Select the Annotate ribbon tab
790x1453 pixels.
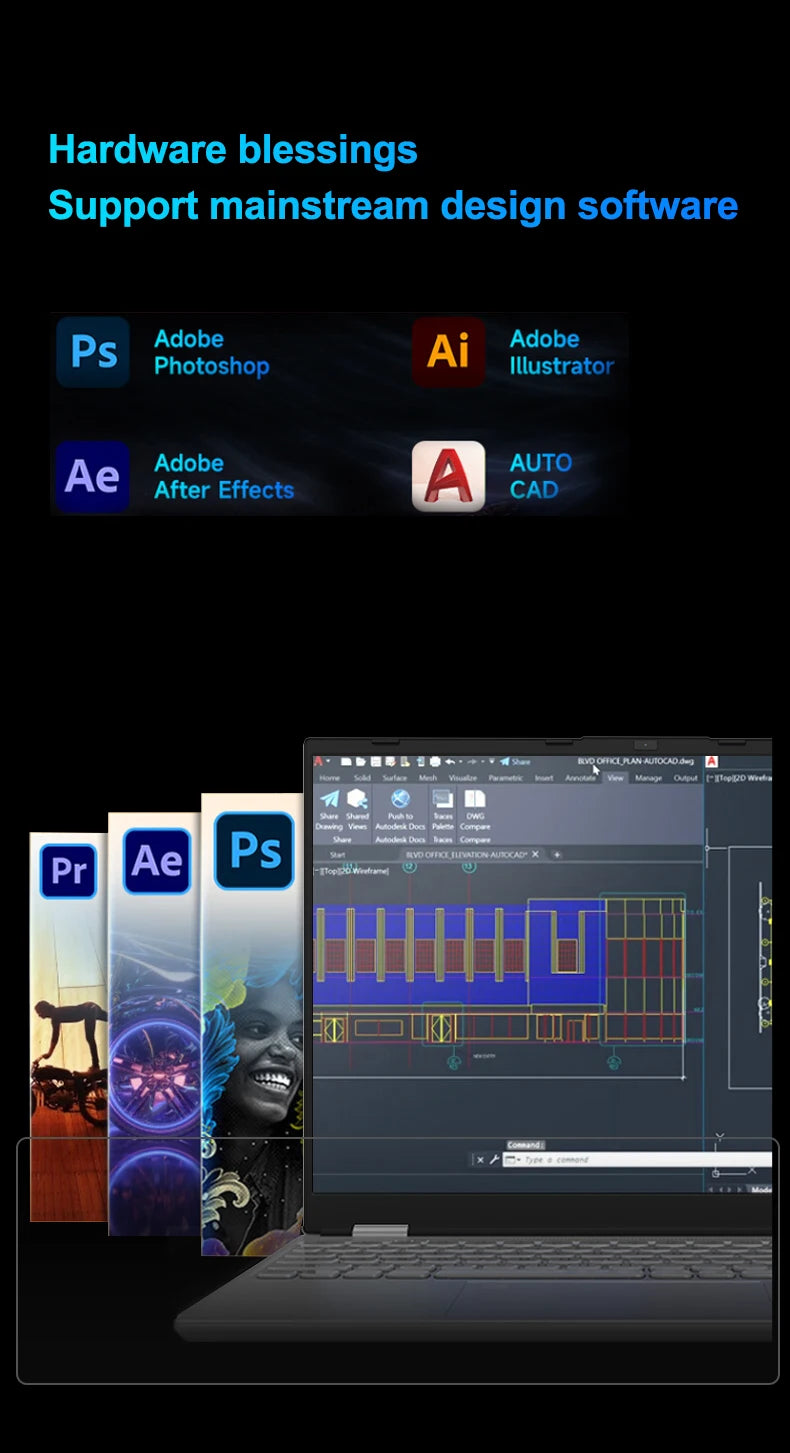[x=580, y=777]
